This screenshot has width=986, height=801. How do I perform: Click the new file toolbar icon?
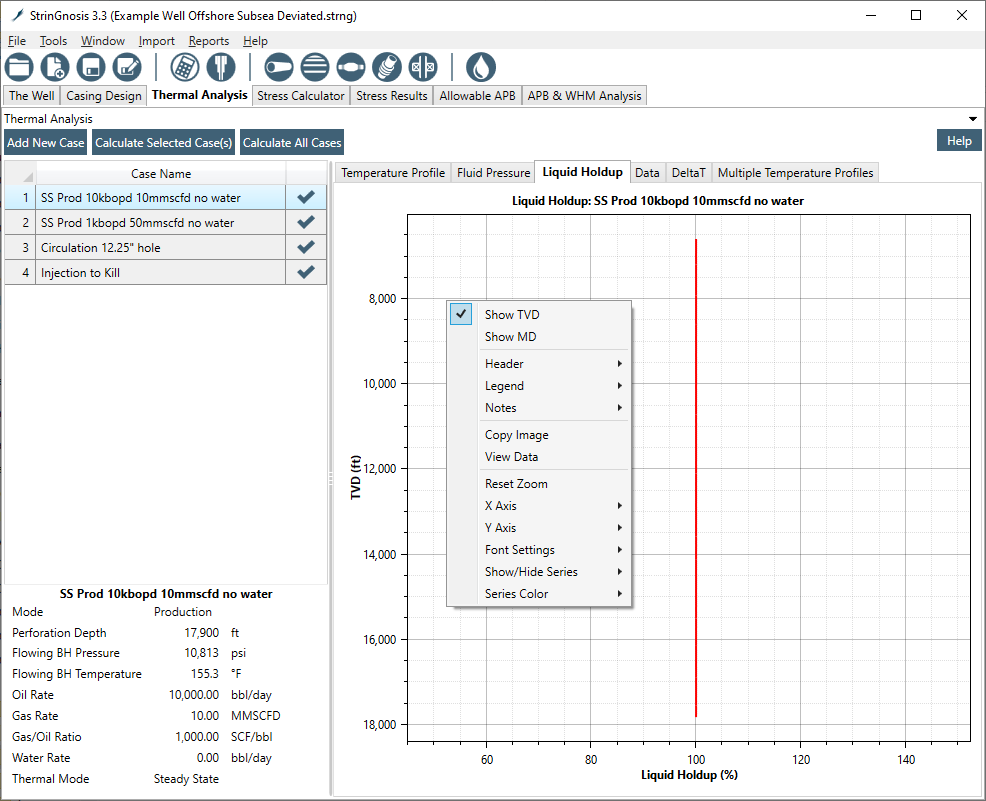pos(55,67)
